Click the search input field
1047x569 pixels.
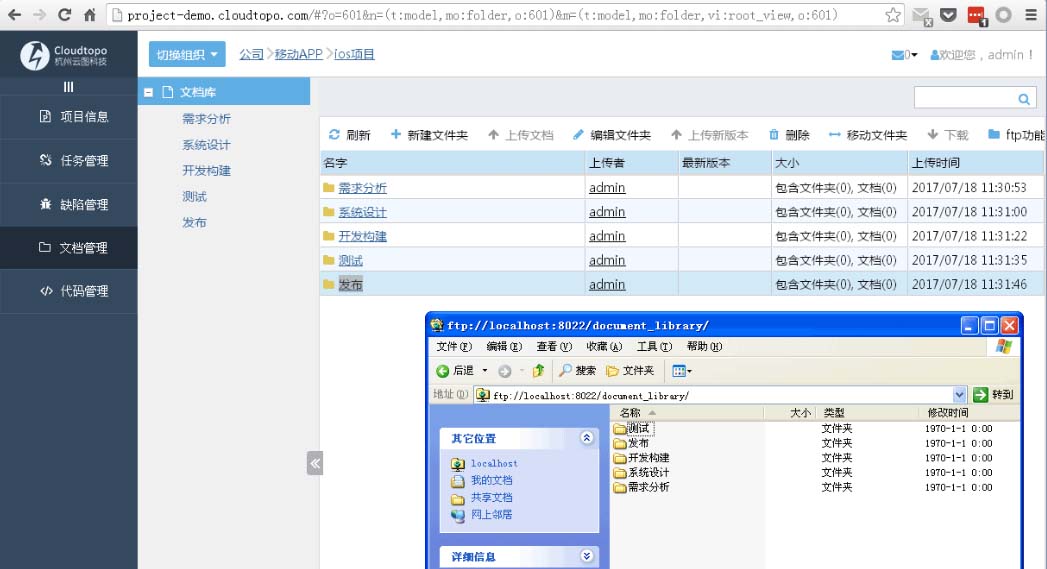[964, 98]
